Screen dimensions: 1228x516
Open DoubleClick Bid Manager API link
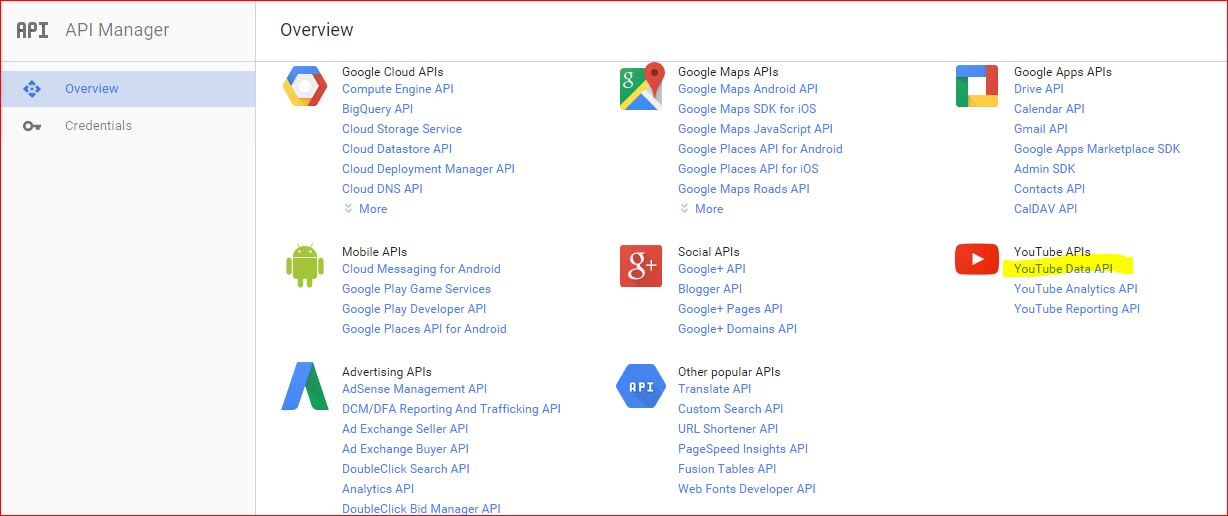click(421, 509)
